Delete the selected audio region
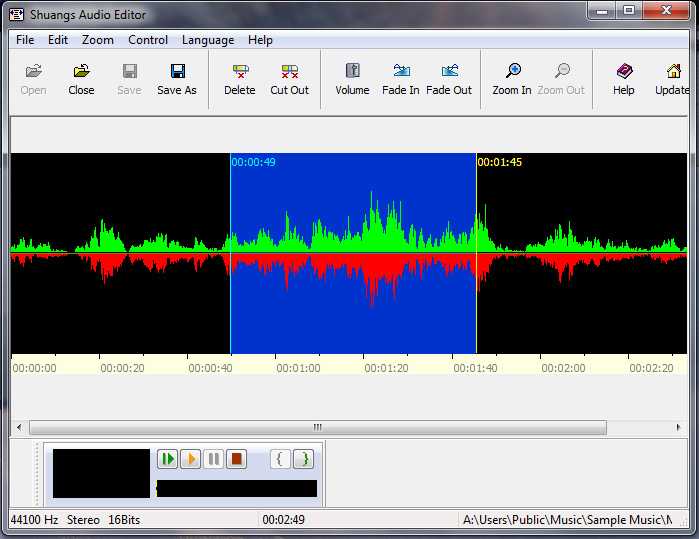699x539 pixels. (x=240, y=79)
